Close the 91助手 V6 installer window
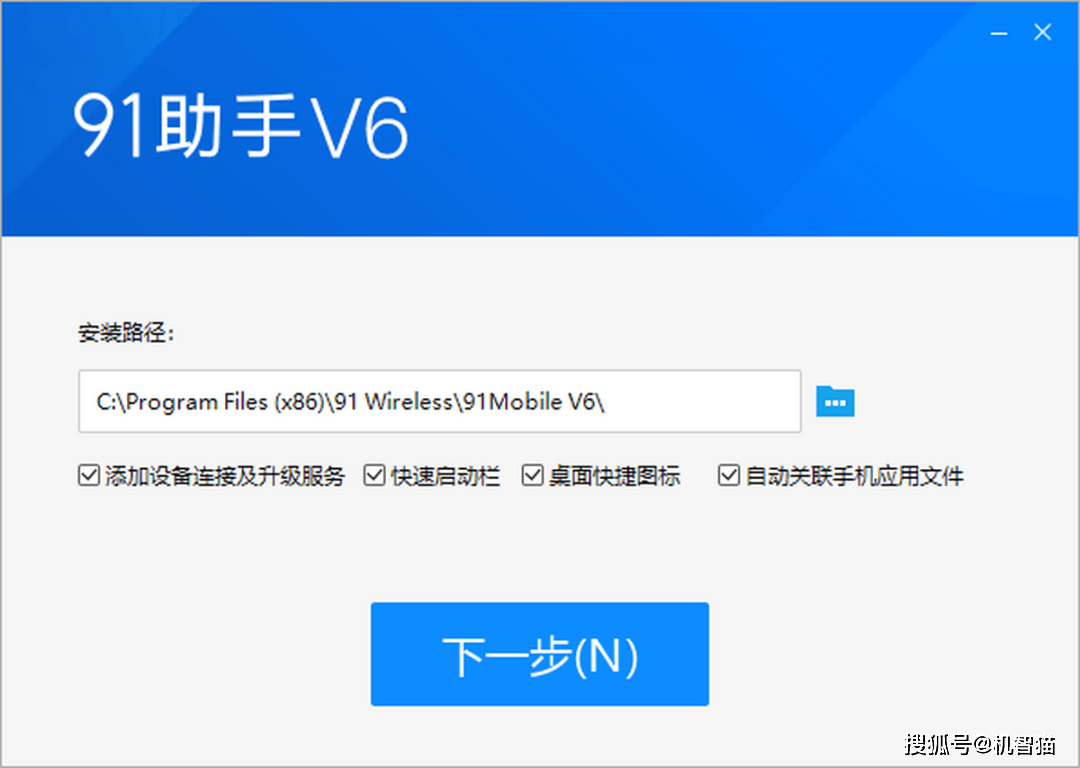1080x768 pixels. click(x=1042, y=32)
